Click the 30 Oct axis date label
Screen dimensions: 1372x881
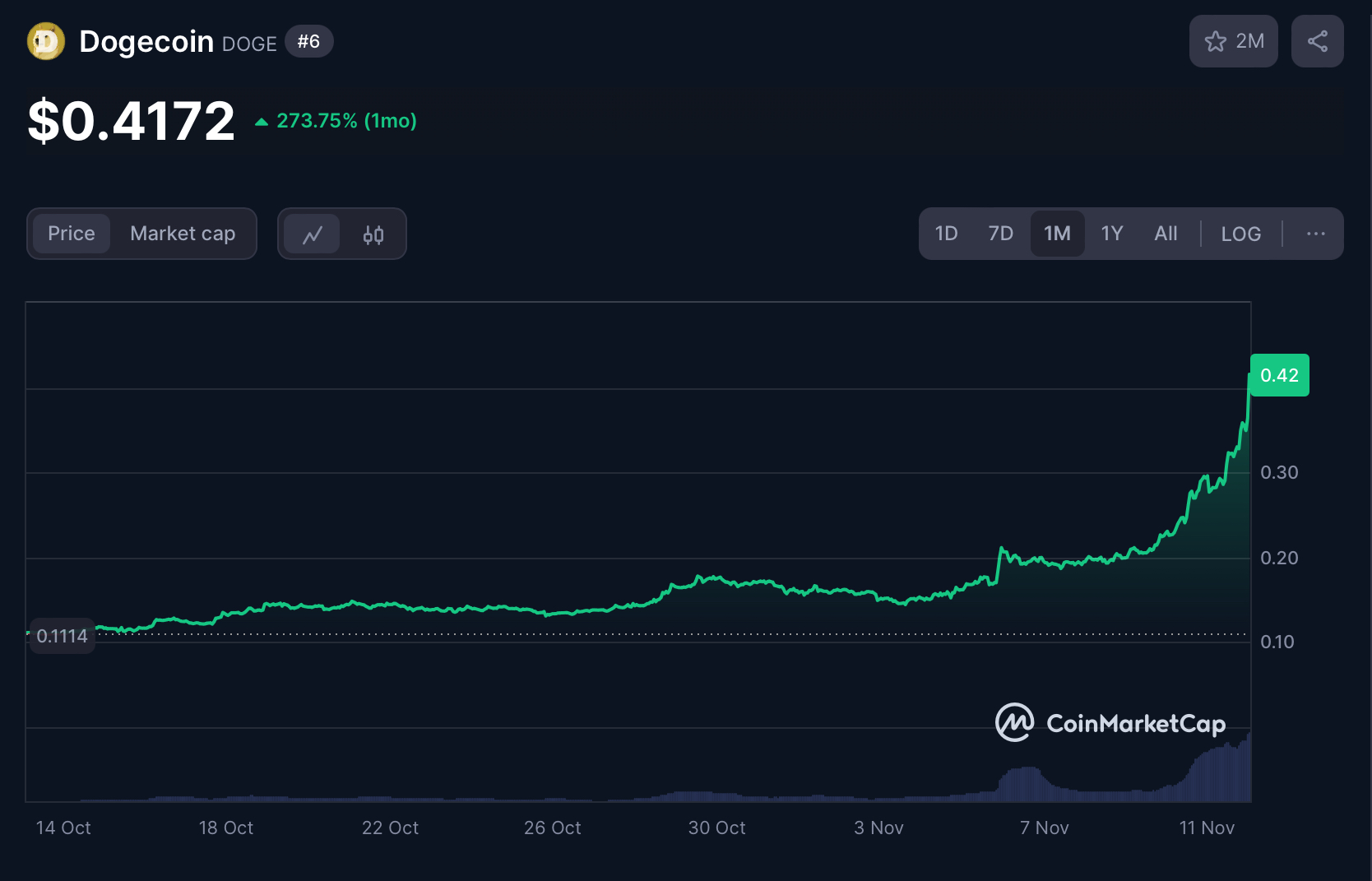(x=716, y=828)
